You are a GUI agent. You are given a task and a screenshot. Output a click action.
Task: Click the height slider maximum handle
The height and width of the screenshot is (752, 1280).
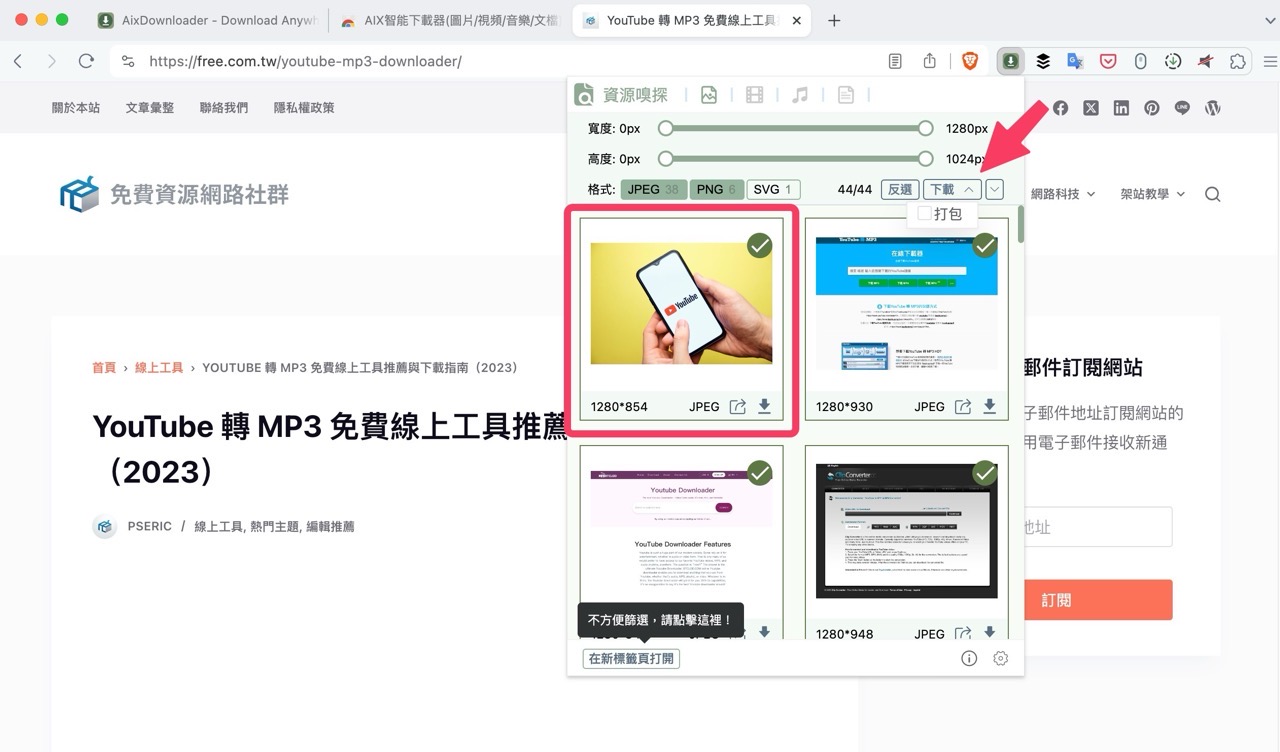coord(925,158)
